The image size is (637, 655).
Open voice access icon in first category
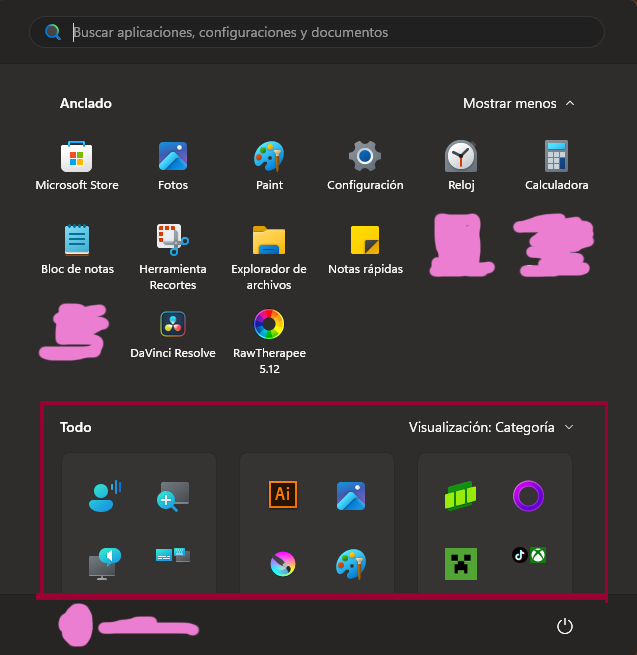click(x=105, y=496)
